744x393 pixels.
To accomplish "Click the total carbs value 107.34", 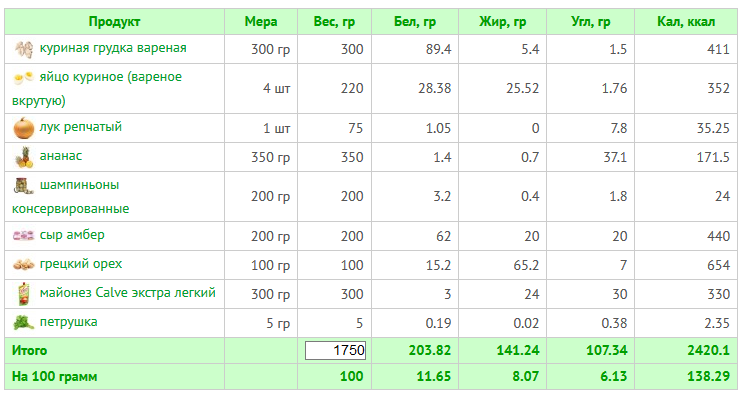I will tap(606, 351).
